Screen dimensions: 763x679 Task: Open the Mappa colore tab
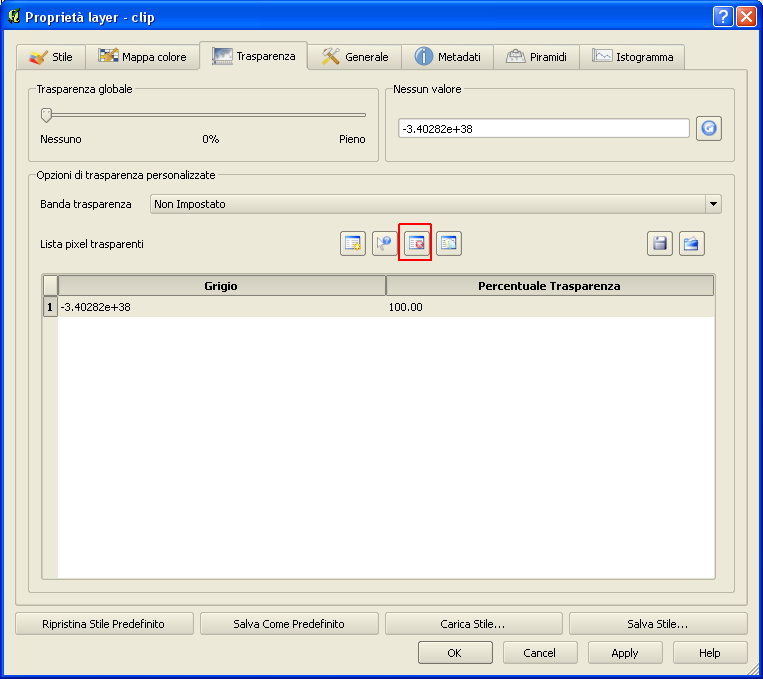[143, 57]
